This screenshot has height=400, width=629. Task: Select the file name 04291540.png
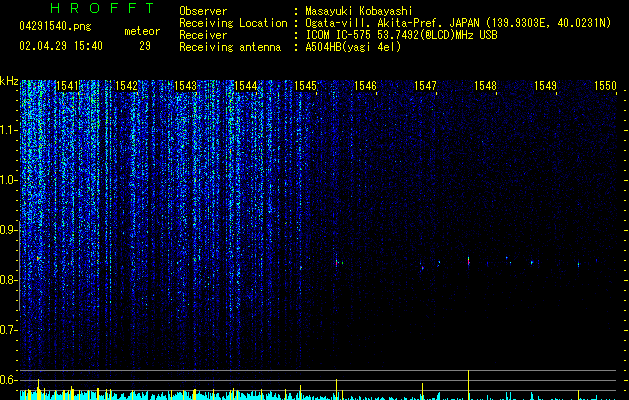tap(55, 27)
